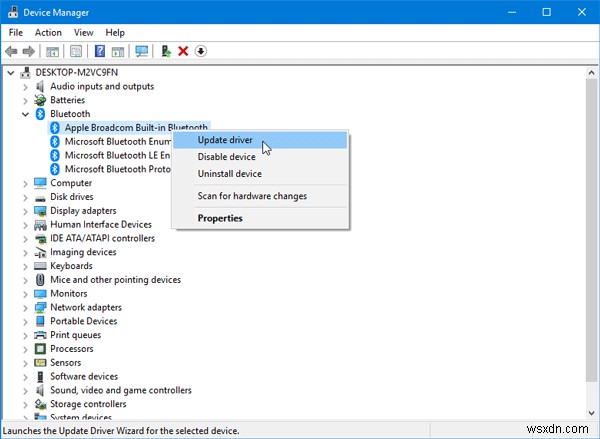Open the Action menu
Image resolution: width=600 pixels, height=439 pixels.
[x=48, y=33]
